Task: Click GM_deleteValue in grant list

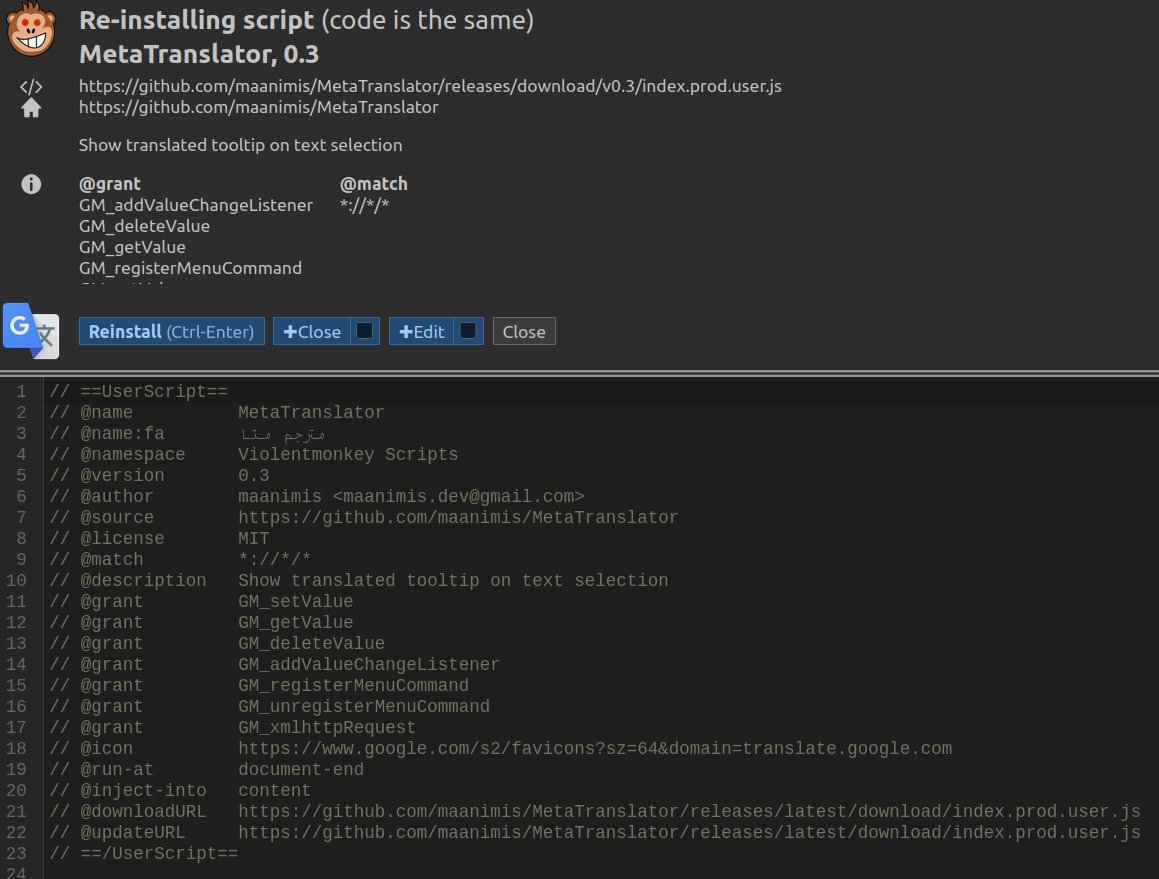Action: 144,226
